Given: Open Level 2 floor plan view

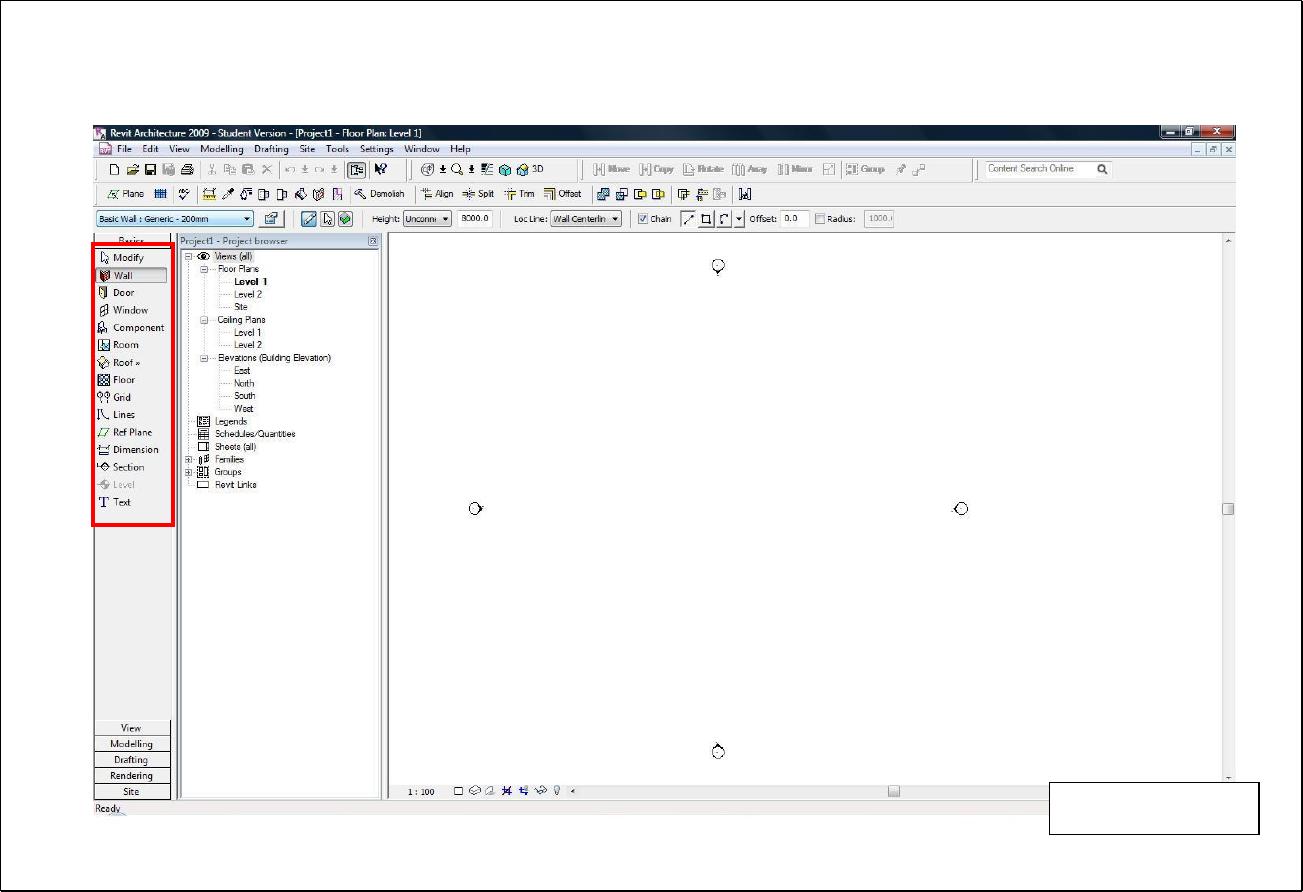Looking at the screenshot, I should [247, 295].
